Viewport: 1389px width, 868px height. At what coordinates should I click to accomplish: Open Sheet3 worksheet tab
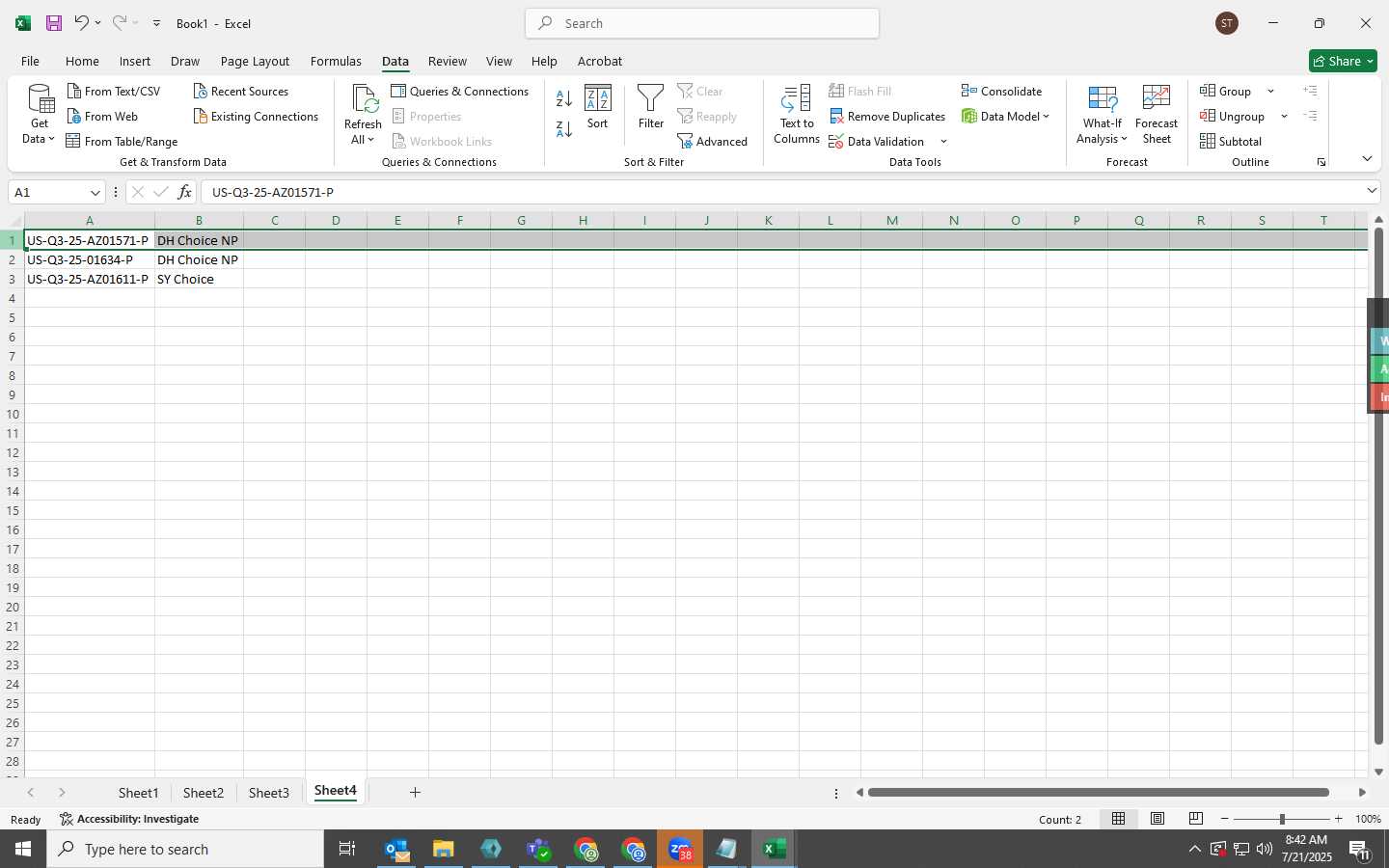[x=268, y=793]
